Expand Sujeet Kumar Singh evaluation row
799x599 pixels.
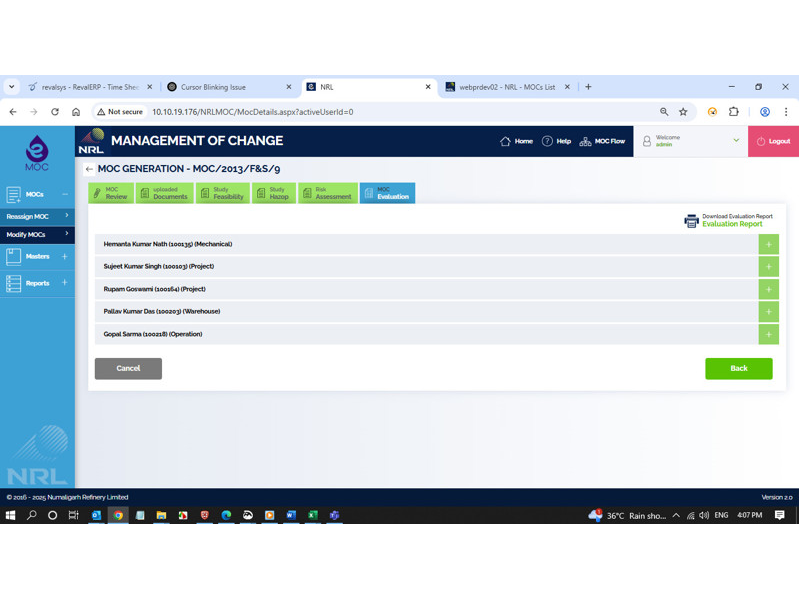coord(768,267)
